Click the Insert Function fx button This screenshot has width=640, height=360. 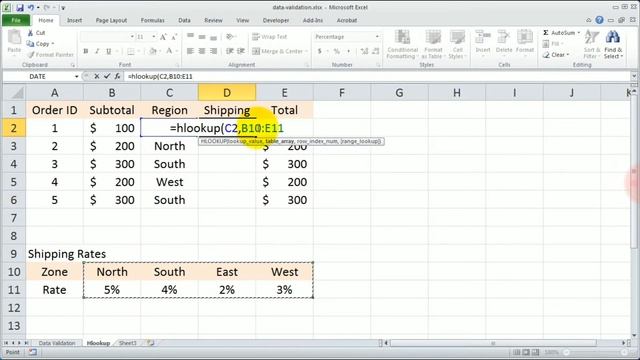click(x=118, y=76)
